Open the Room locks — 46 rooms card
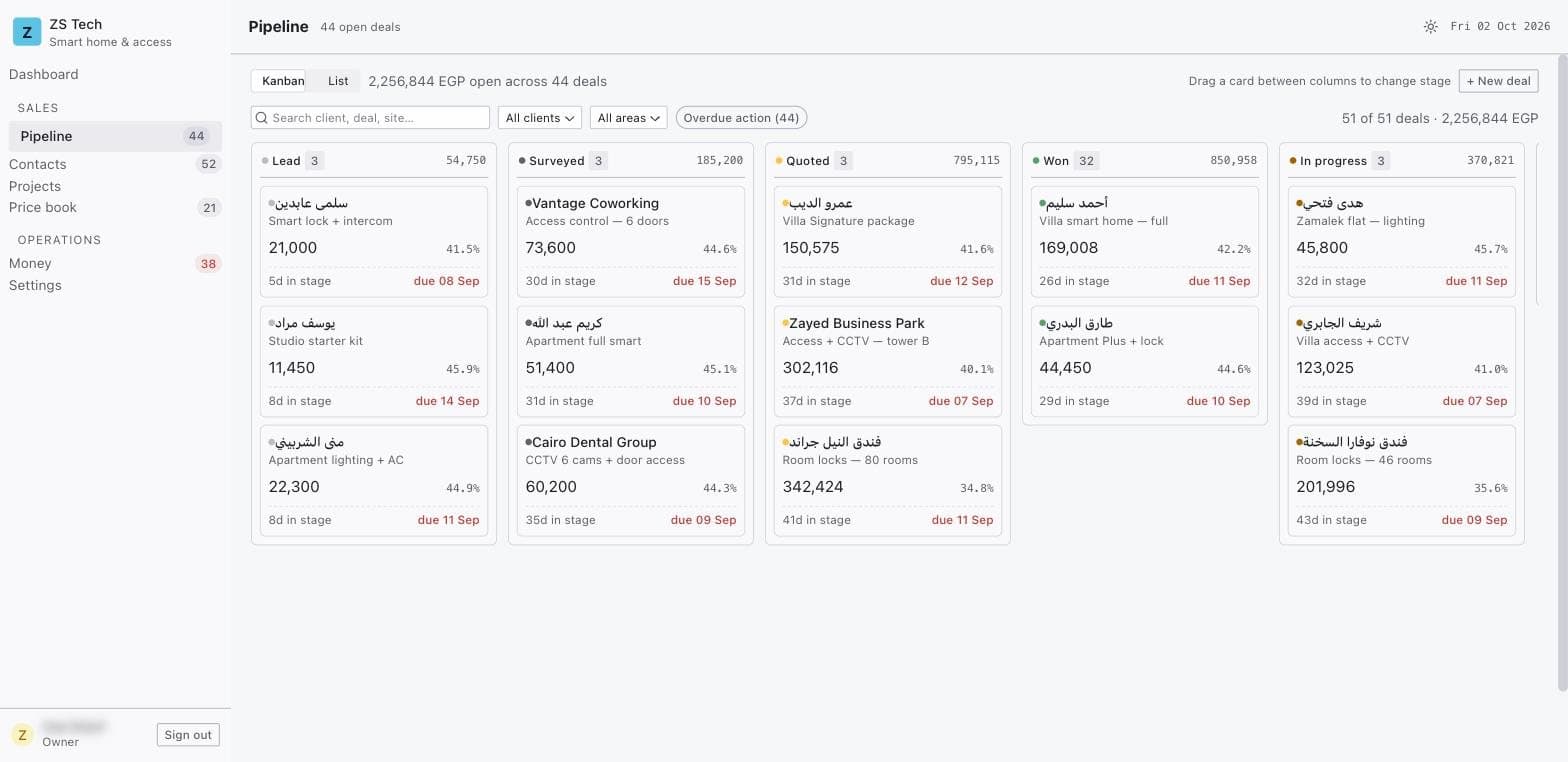Screen dimensions: 1568x762 [1402, 480]
